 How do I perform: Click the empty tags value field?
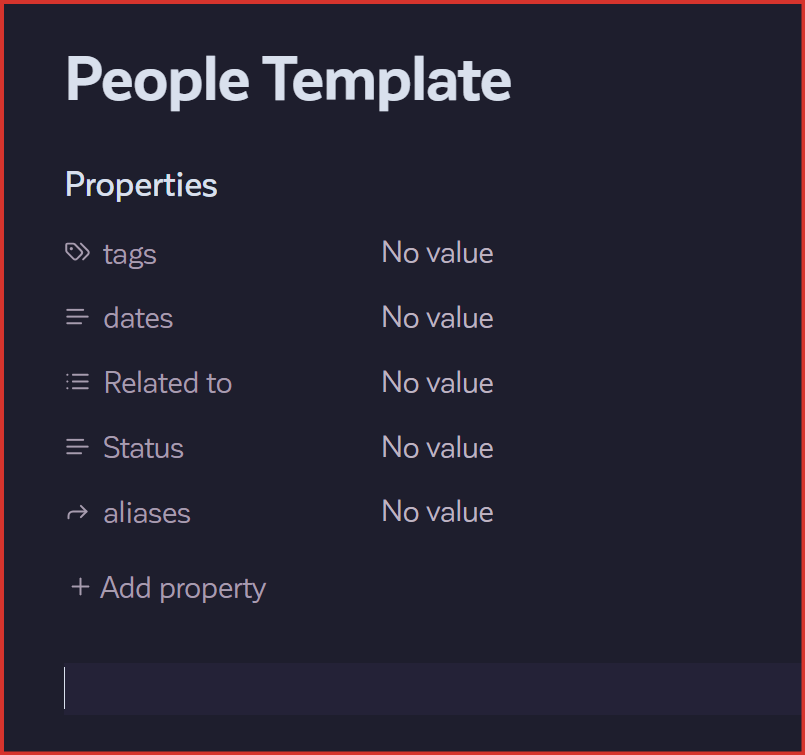437,253
